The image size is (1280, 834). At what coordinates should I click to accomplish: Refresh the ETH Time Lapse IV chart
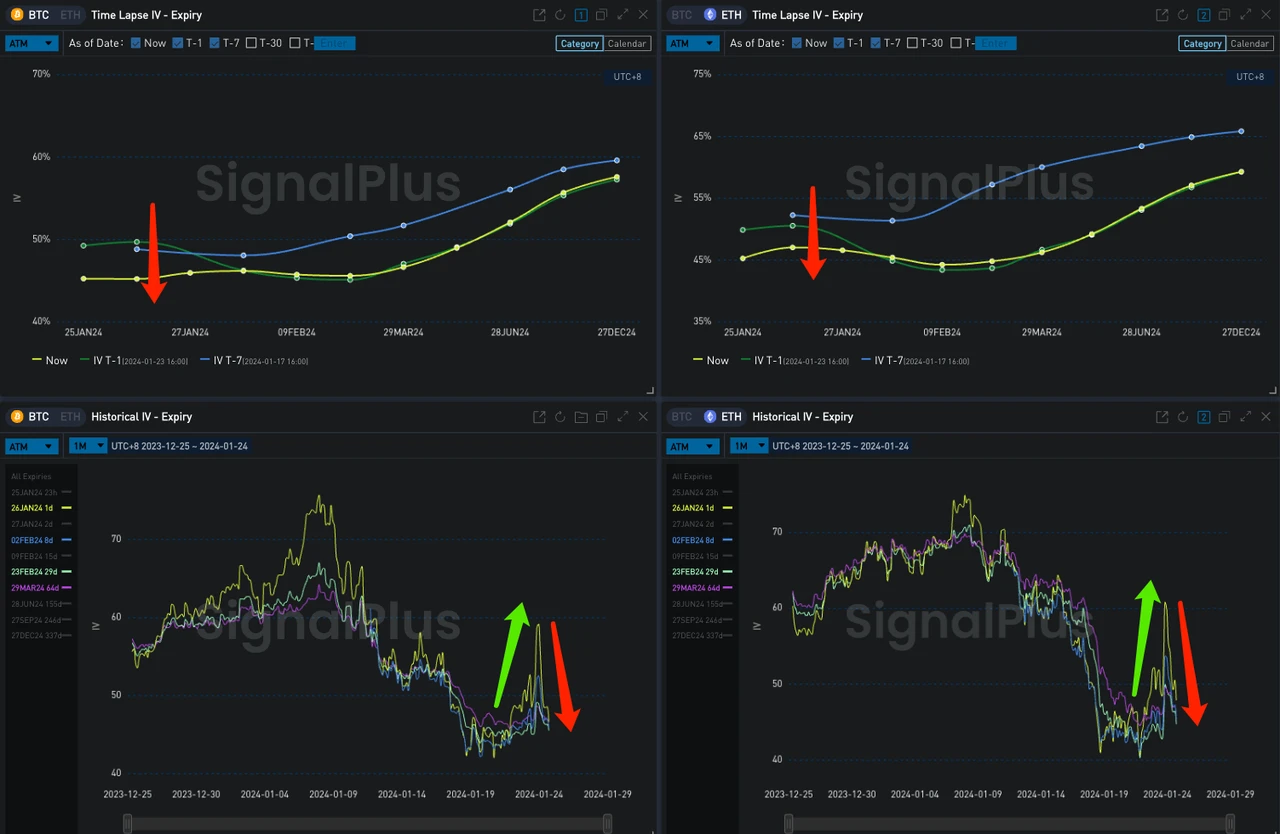click(x=1183, y=15)
